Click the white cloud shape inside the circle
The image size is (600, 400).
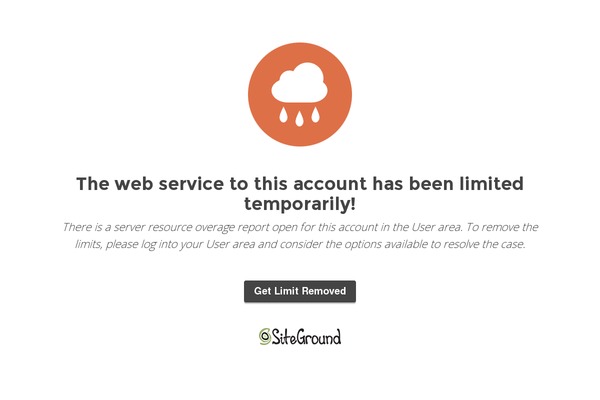point(299,83)
